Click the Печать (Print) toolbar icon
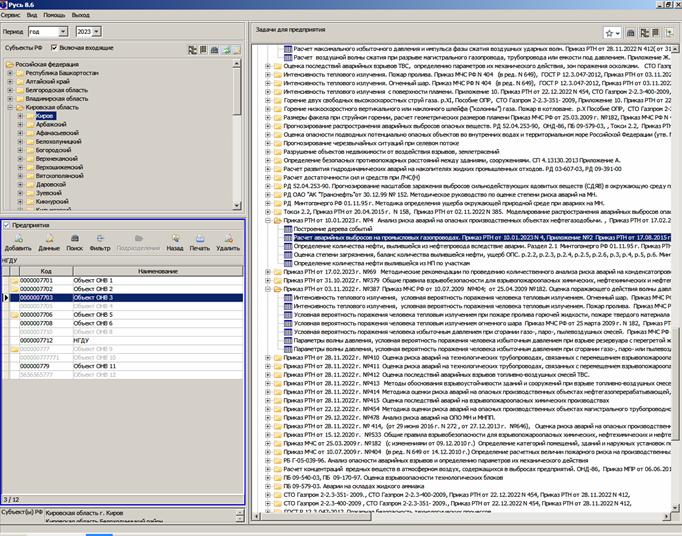Image resolution: width=682 pixels, height=536 pixels. pos(200,242)
